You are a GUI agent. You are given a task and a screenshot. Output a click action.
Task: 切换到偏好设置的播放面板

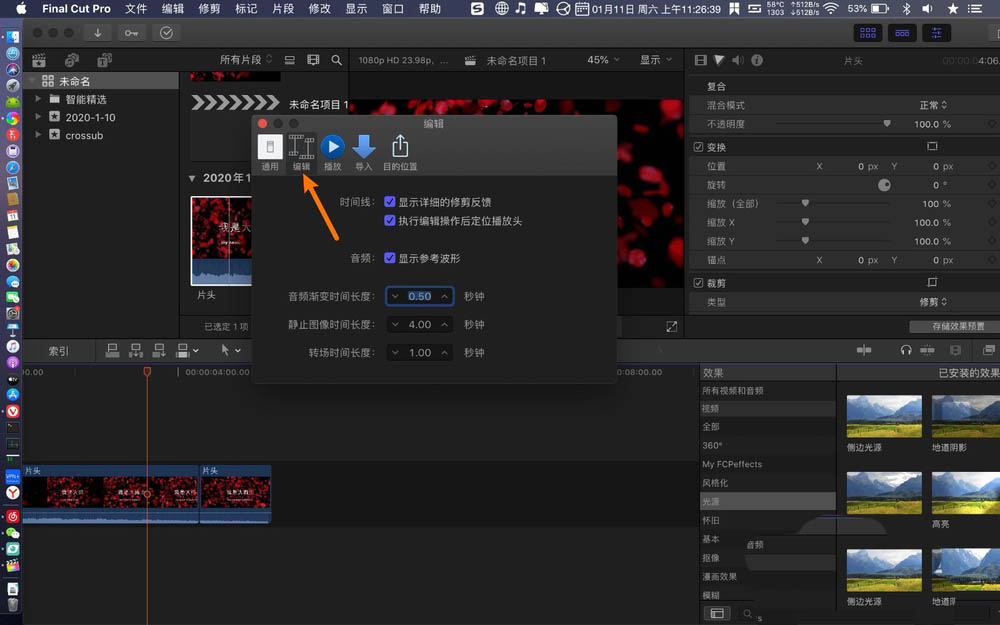click(332, 150)
